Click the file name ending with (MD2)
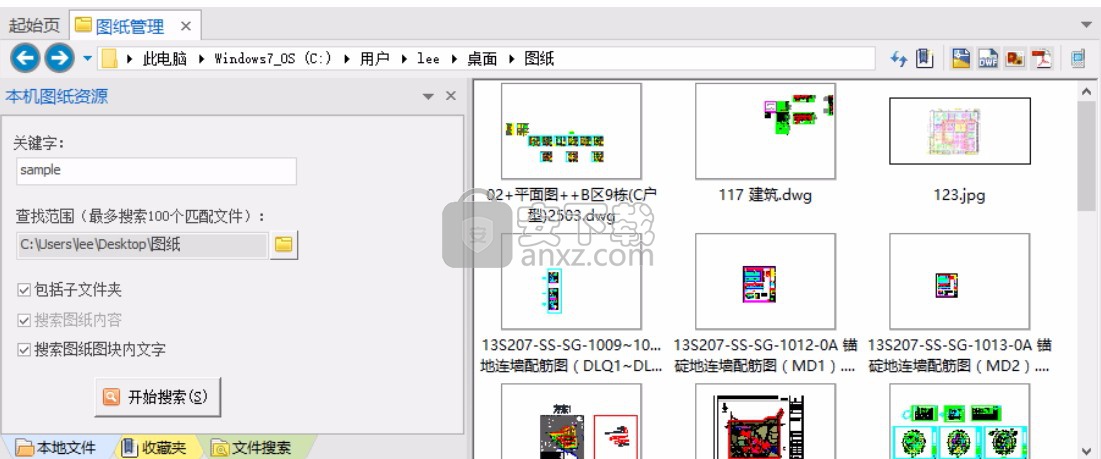 coord(960,356)
